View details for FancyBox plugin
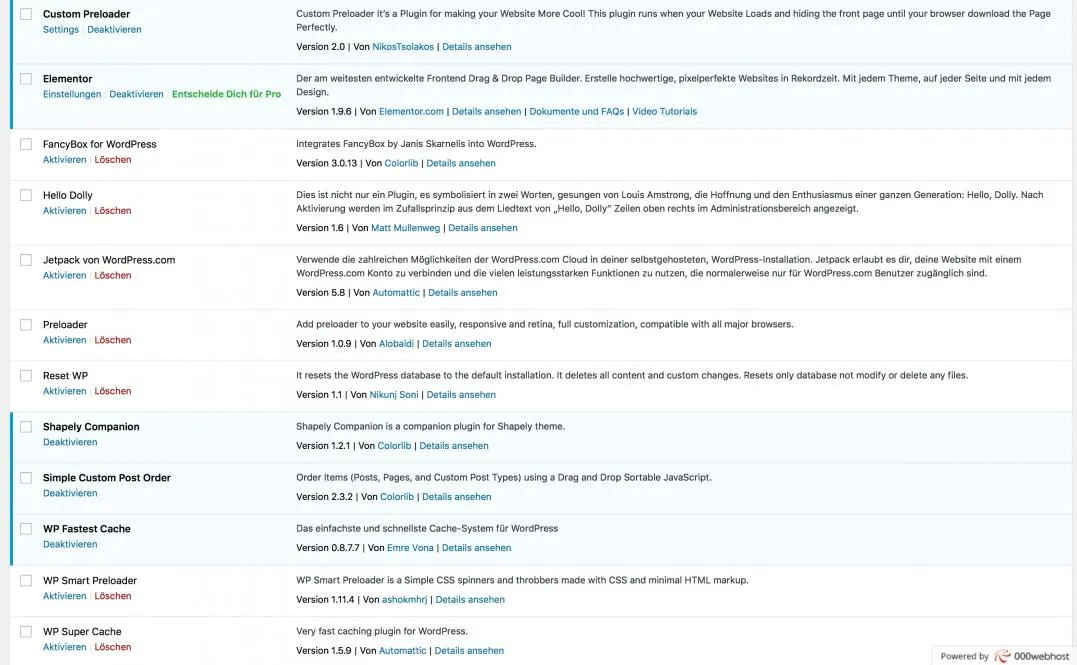This screenshot has width=1077, height=665. pyautogui.click(x=461, y=163)
